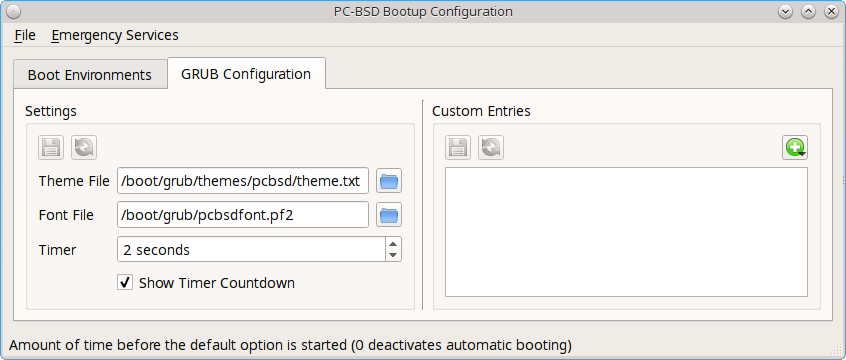The height and width of the screenshot is (360, 846).
Task: Click the status bar timer help text
Action: (x=290, y=345)
